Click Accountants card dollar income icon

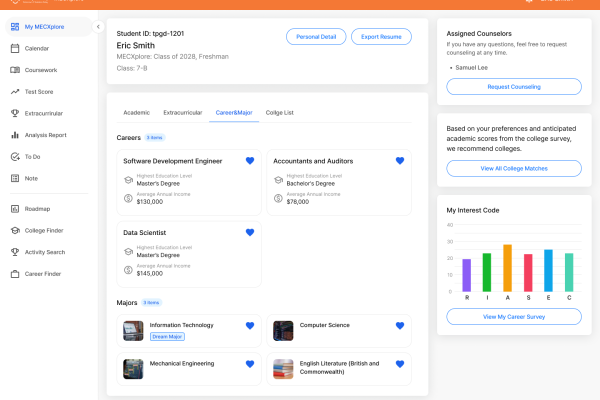[x=278, y=198]
